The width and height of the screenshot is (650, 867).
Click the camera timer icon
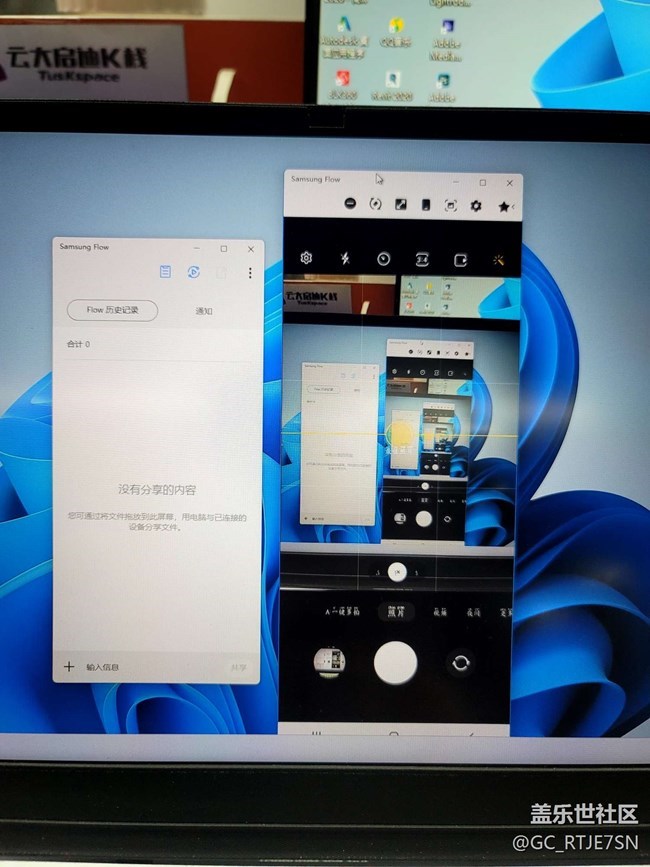[383, 258]
